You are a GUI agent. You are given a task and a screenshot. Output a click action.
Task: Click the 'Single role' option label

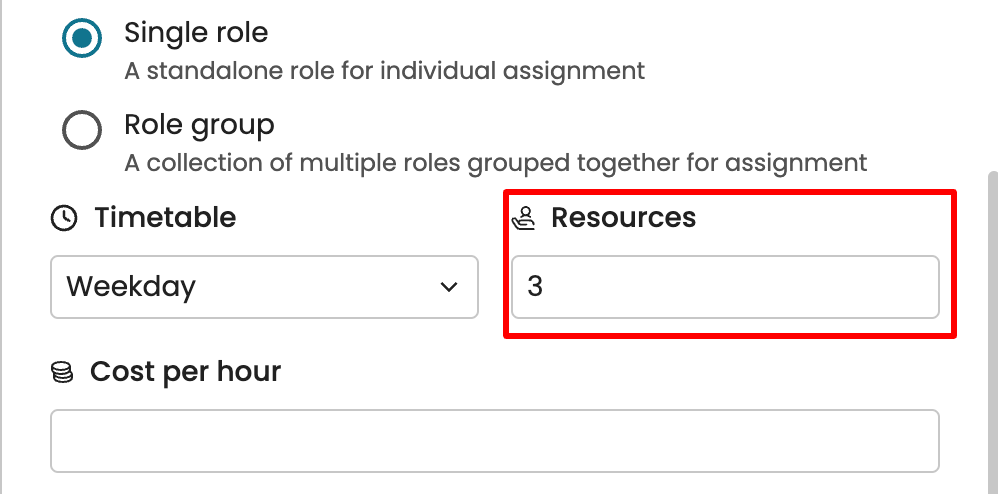196,32
